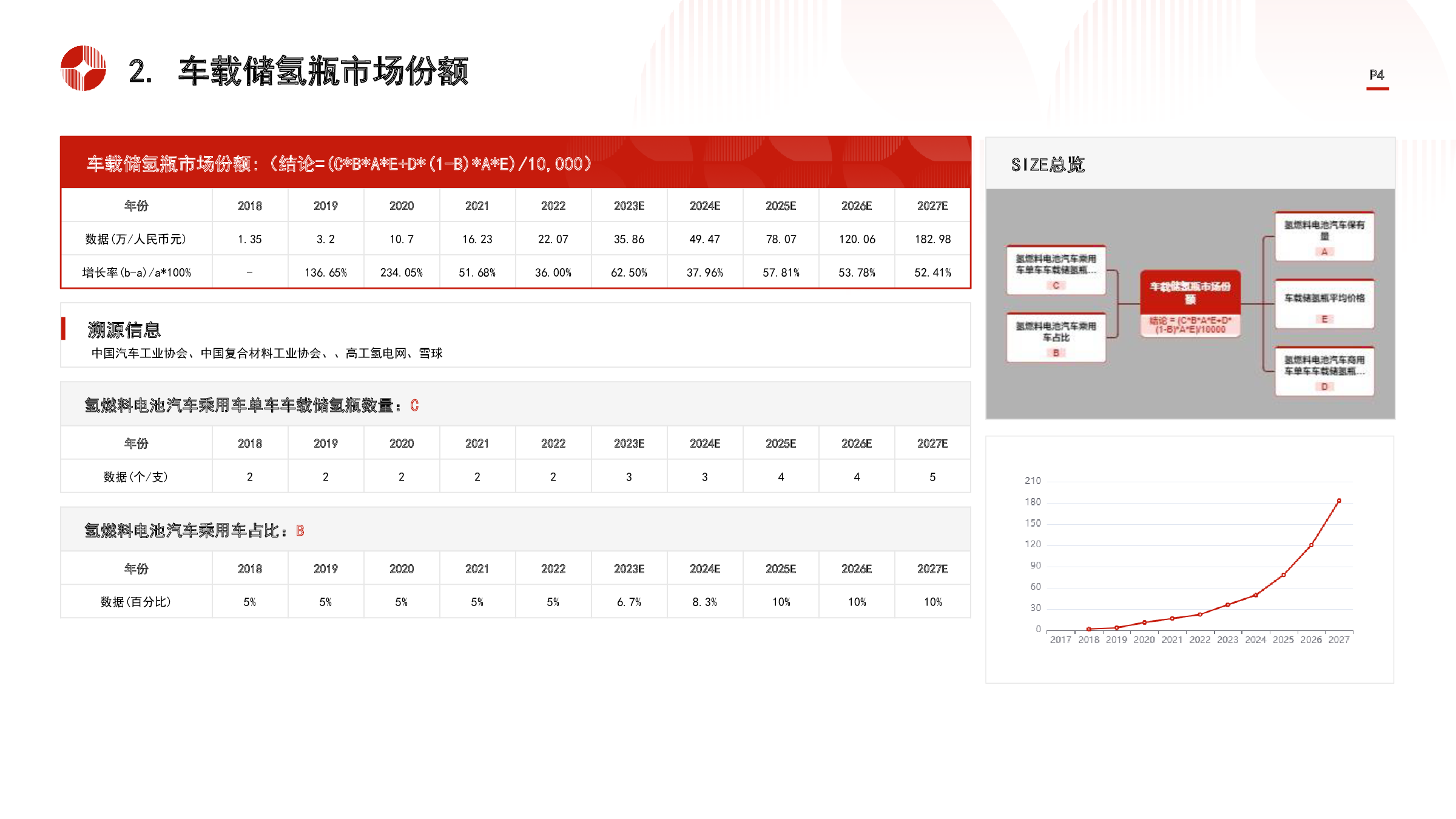Click the 2020 growth rate 234.05% cell
1456x819 pixels.
pos(401,272)
